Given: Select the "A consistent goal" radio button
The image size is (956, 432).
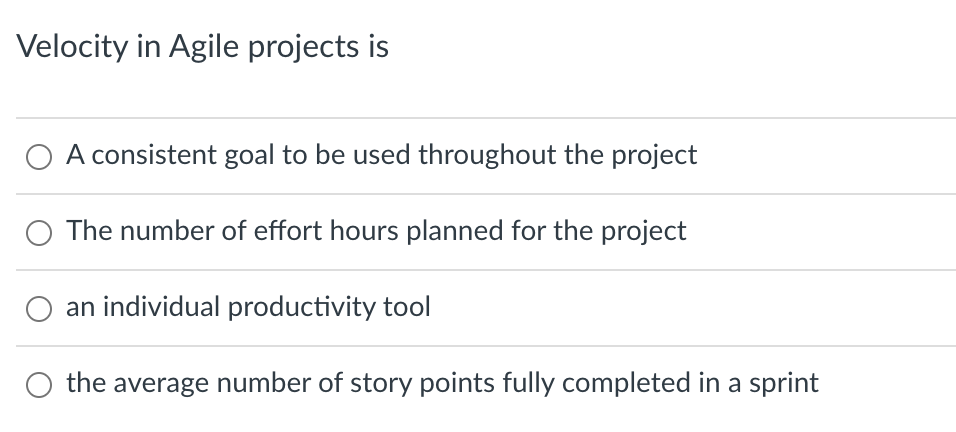Looking at the screenshot, I should [43, 156].
